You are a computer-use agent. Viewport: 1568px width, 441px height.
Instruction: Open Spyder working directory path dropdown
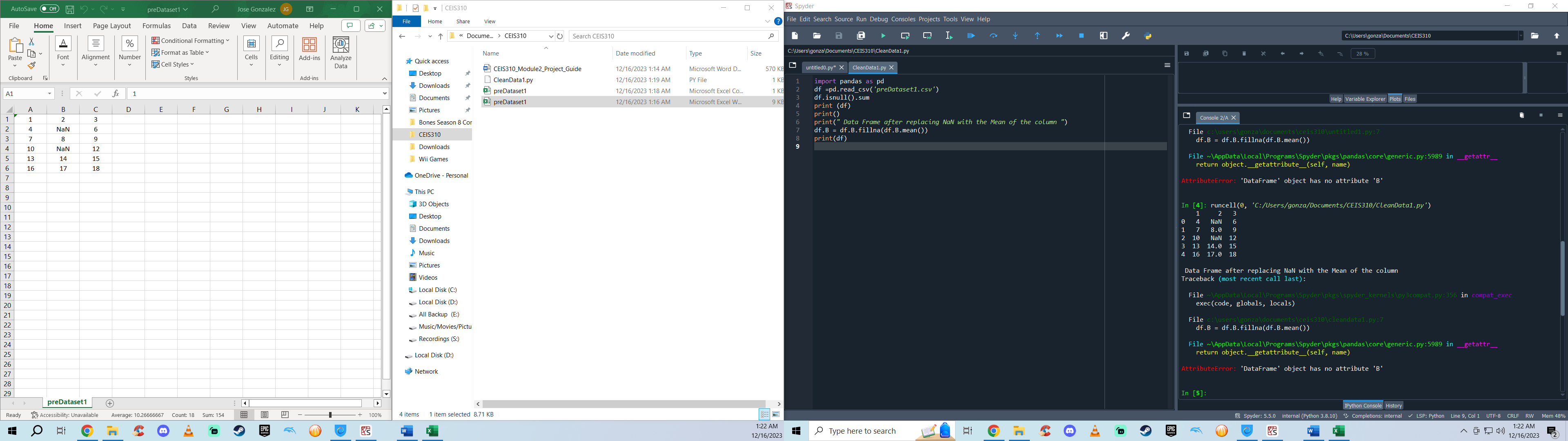click(x=1520, y=36)
